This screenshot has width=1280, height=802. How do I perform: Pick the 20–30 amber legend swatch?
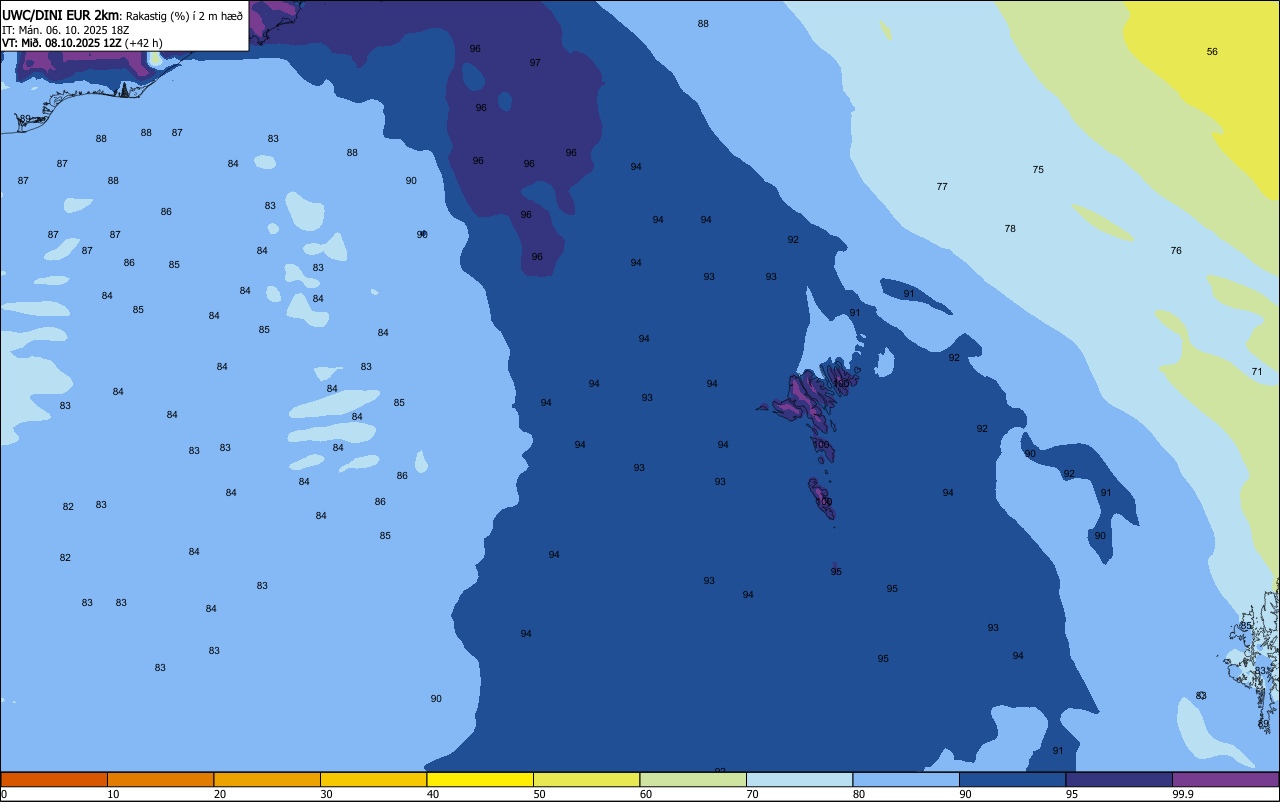(267, 779)
